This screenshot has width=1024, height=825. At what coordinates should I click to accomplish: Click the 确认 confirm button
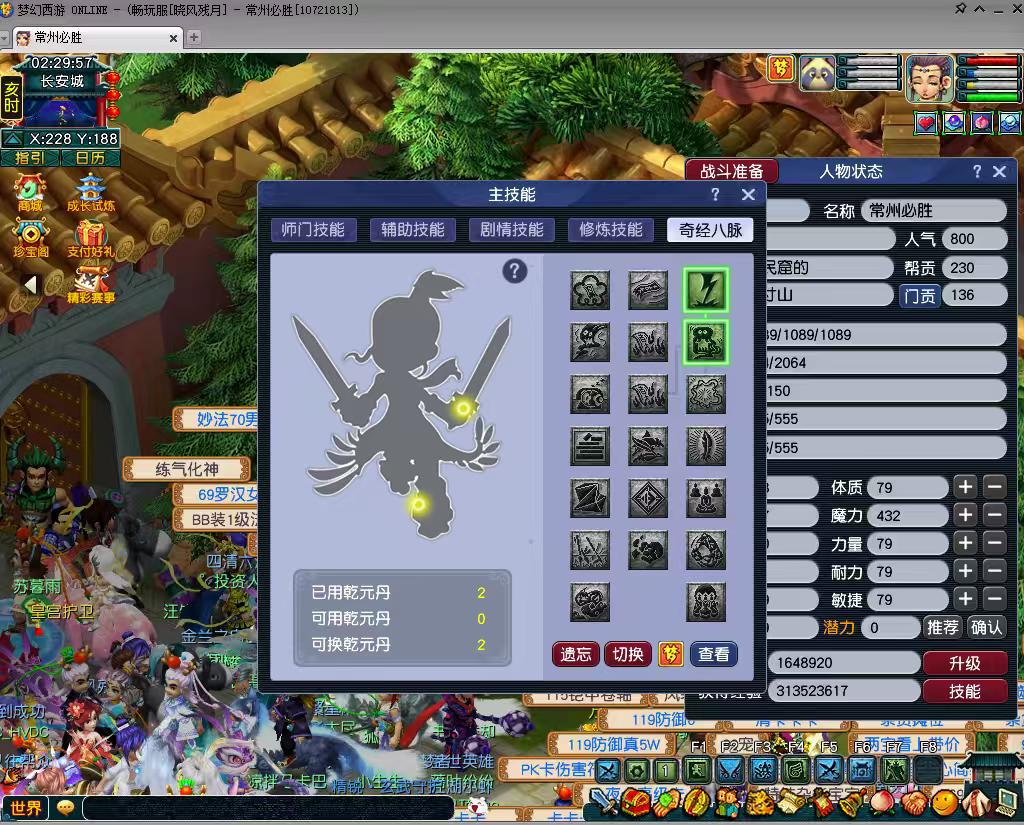[986, 628]
